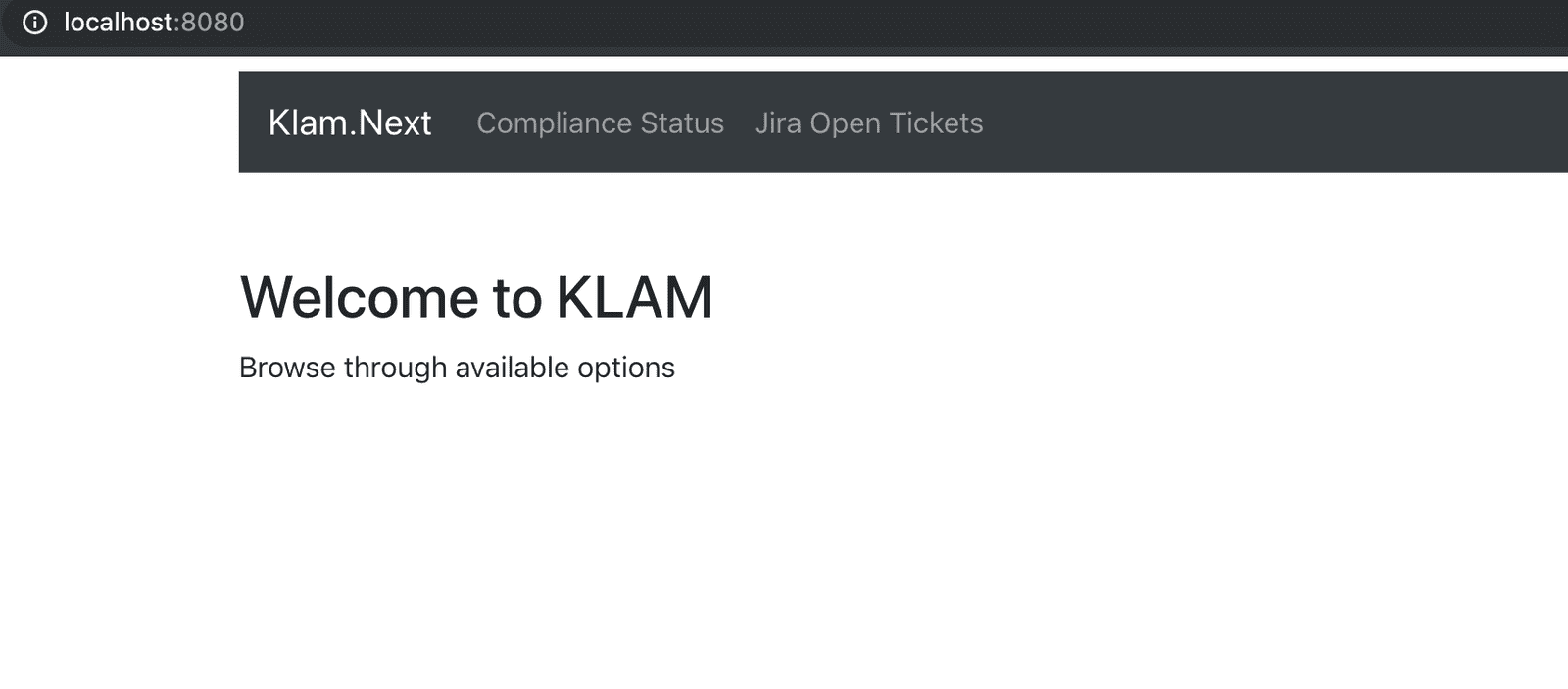Click empty dark navbar area right of Jira link
The width and height of the screenshot is (1568, 689).
pyautogui.click(x=1274, y=123)
